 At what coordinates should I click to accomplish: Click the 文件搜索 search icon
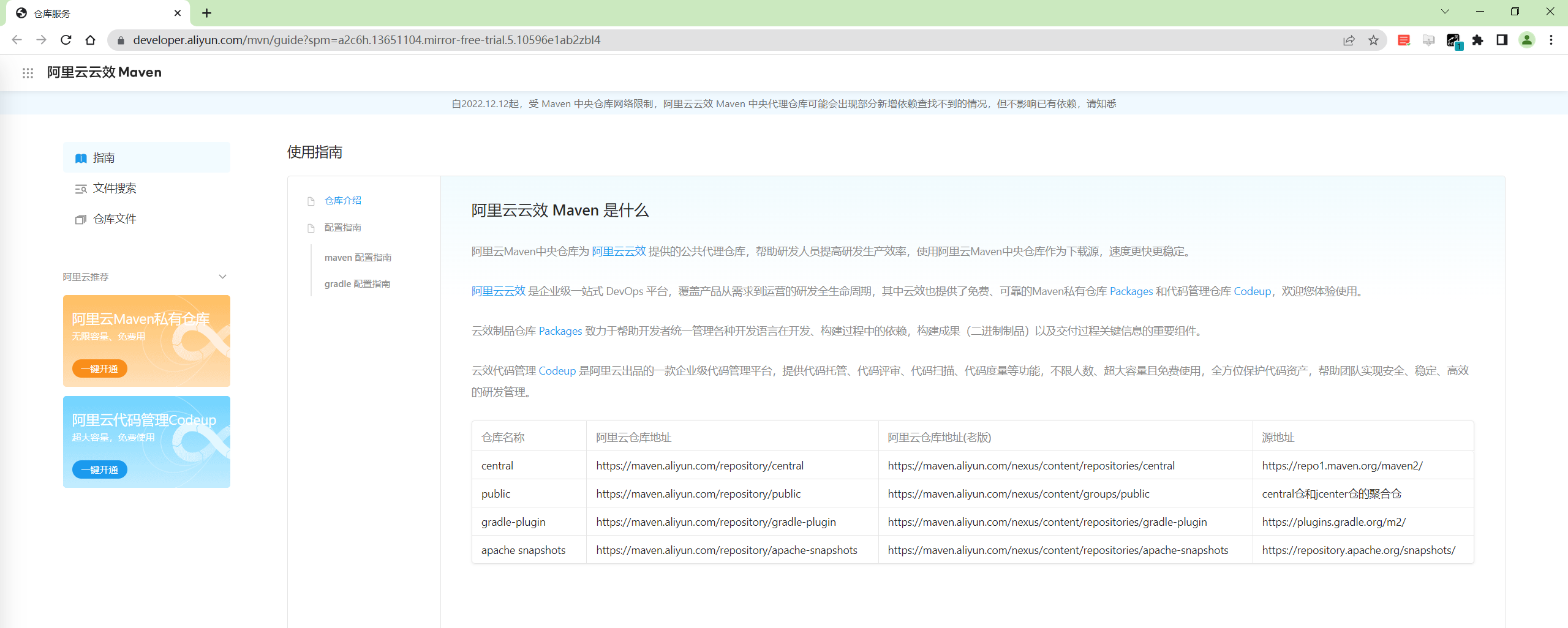pyautogui.click(x=81, y=189)
